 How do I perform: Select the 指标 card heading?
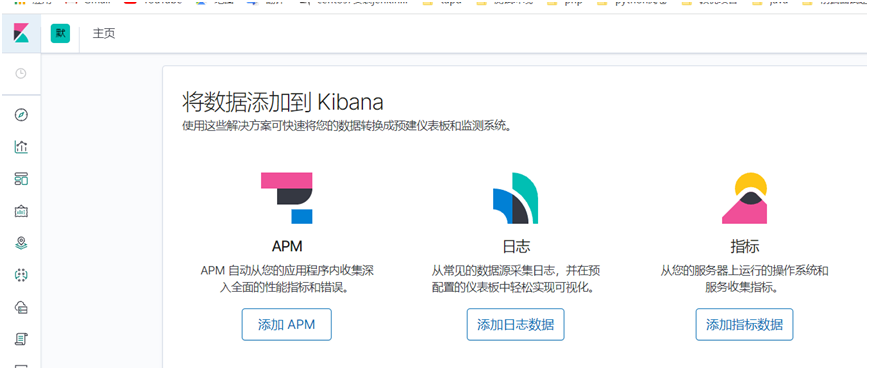click(x=744, y=246)
